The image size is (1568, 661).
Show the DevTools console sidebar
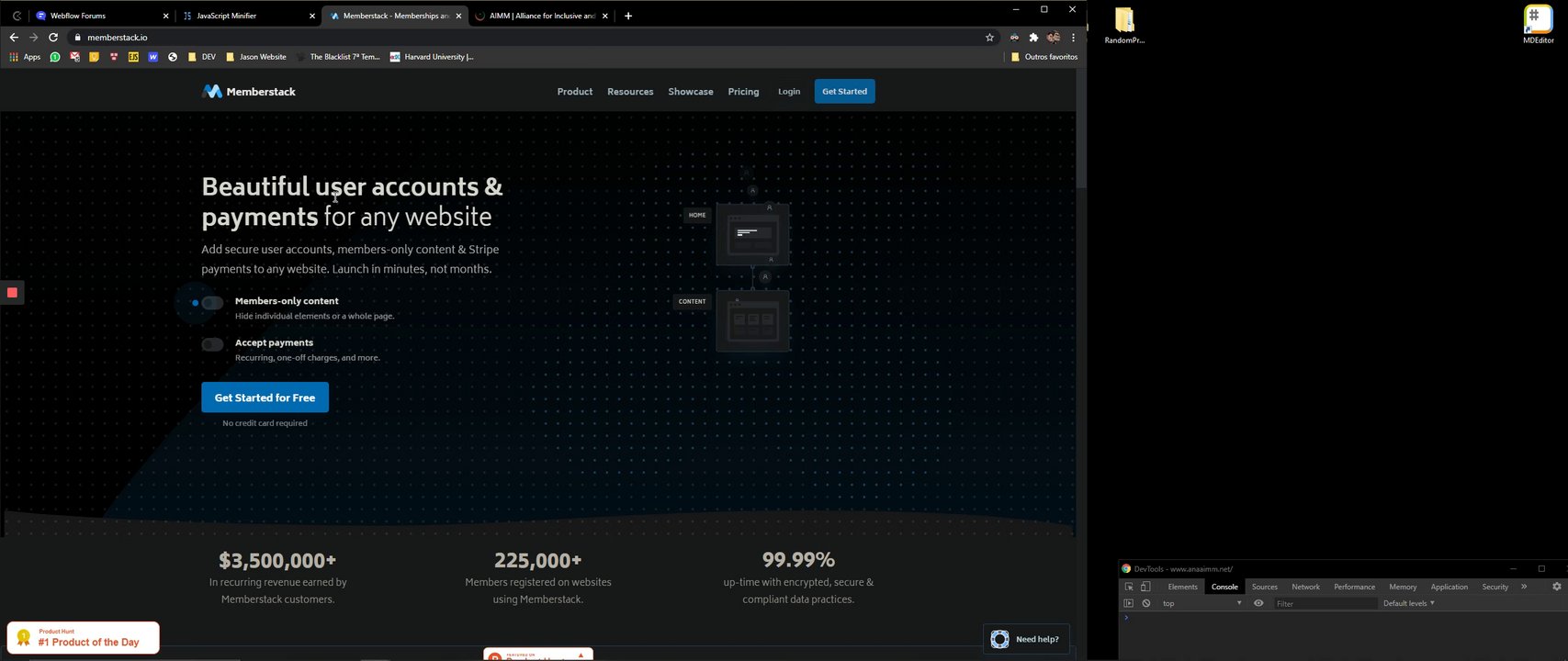[1129, 603]
